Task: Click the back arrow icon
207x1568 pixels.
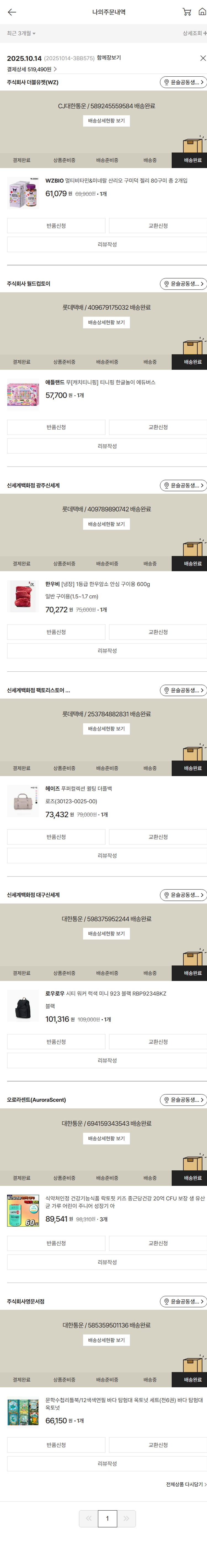Action: point(12,12)
